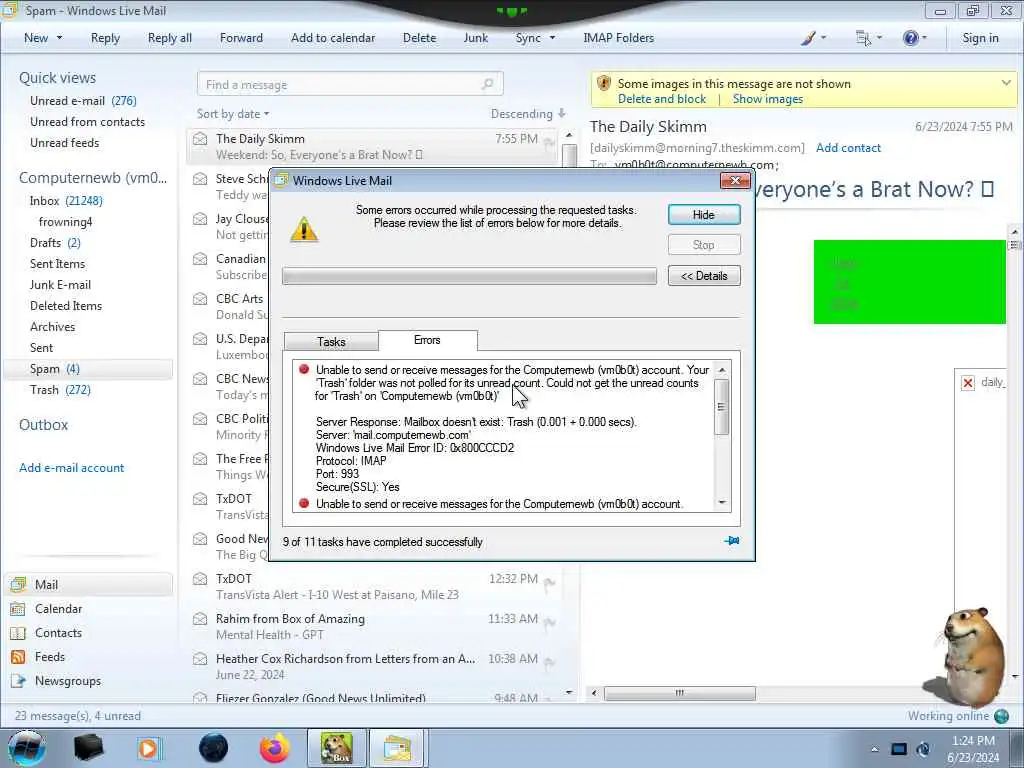The image size is (1024, 768).
Task: Switch to the Tasks tab
Action: coord(331,342)
